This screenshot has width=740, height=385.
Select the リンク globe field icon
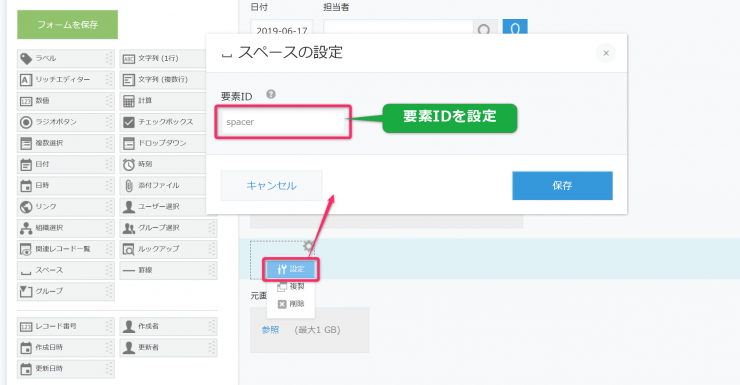click(x=26, y=207)
